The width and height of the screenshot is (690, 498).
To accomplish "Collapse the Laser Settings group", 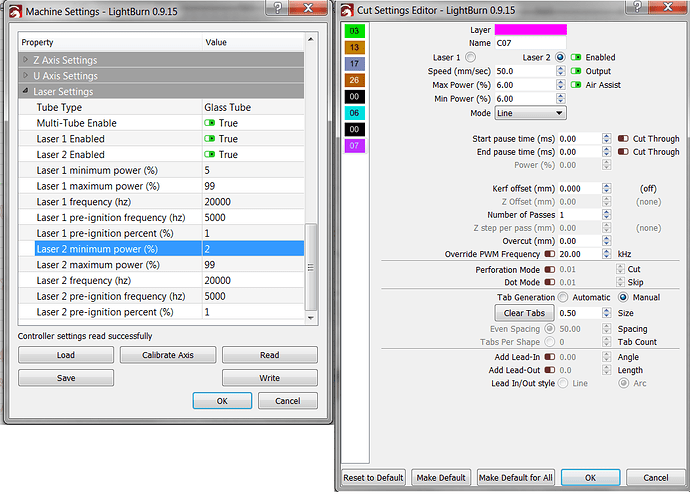I will (26, 91).
